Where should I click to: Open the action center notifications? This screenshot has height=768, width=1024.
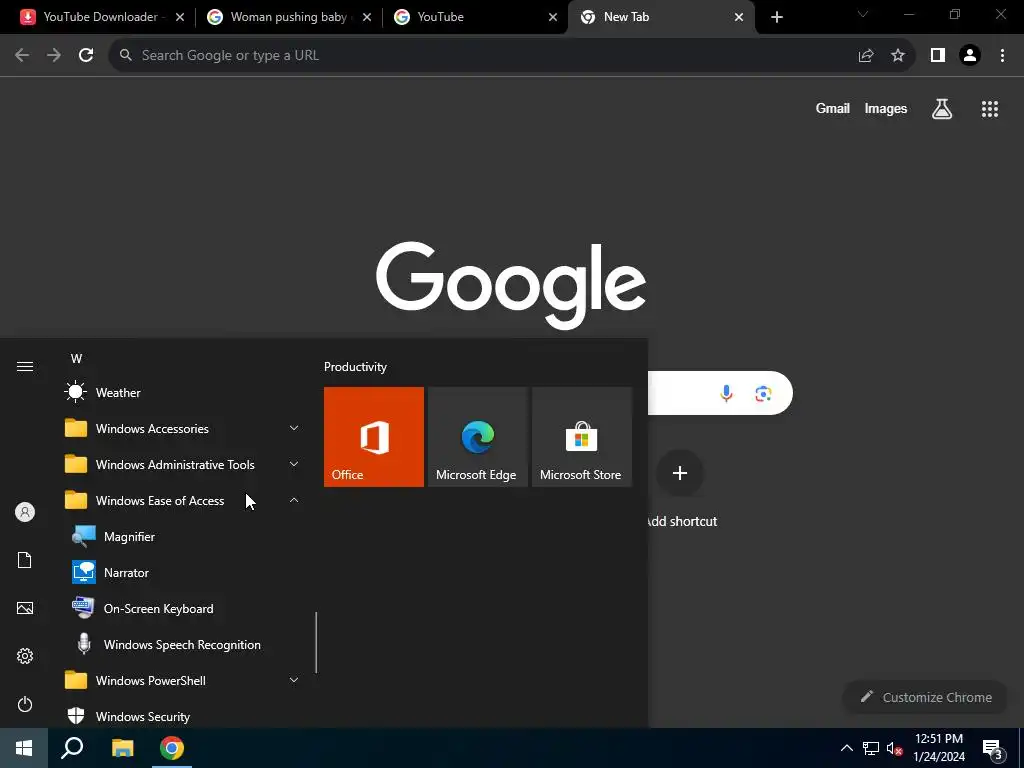tap(993, 748)
